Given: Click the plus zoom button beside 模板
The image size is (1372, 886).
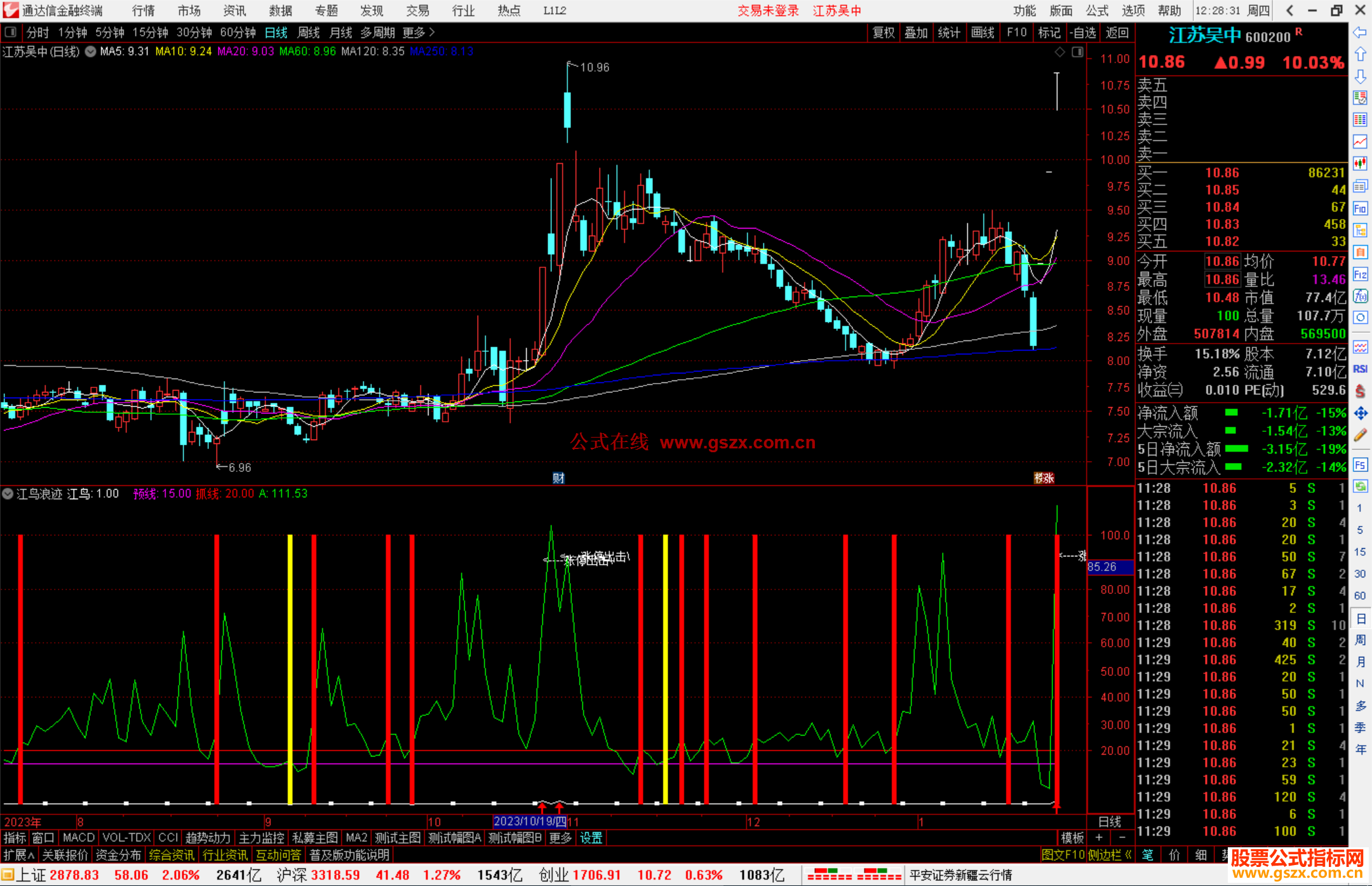Looking at the screenshot, I should (x=1099, y=838).
